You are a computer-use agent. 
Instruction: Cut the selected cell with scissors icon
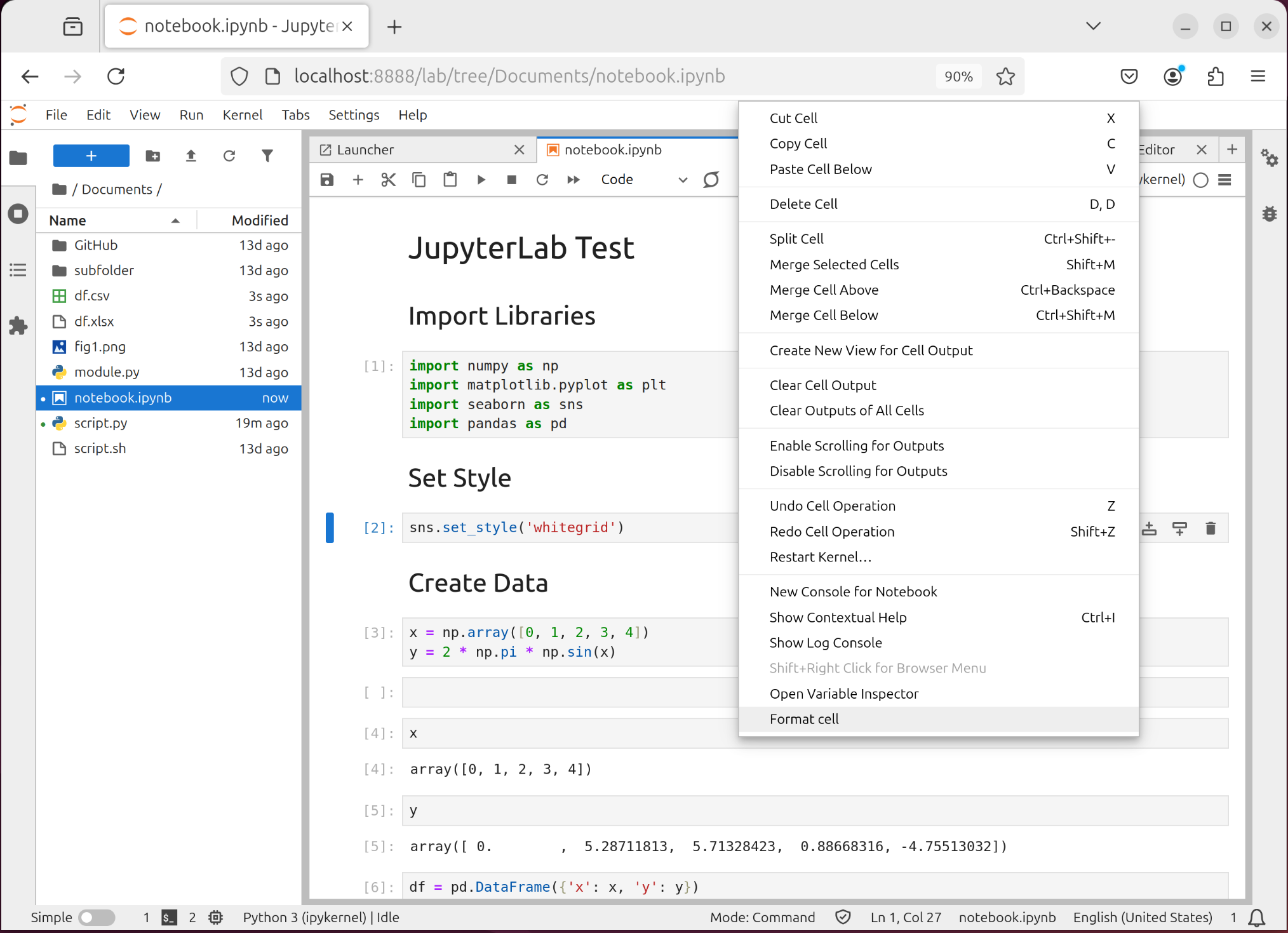pyautogui.click(x=388, y=180)
